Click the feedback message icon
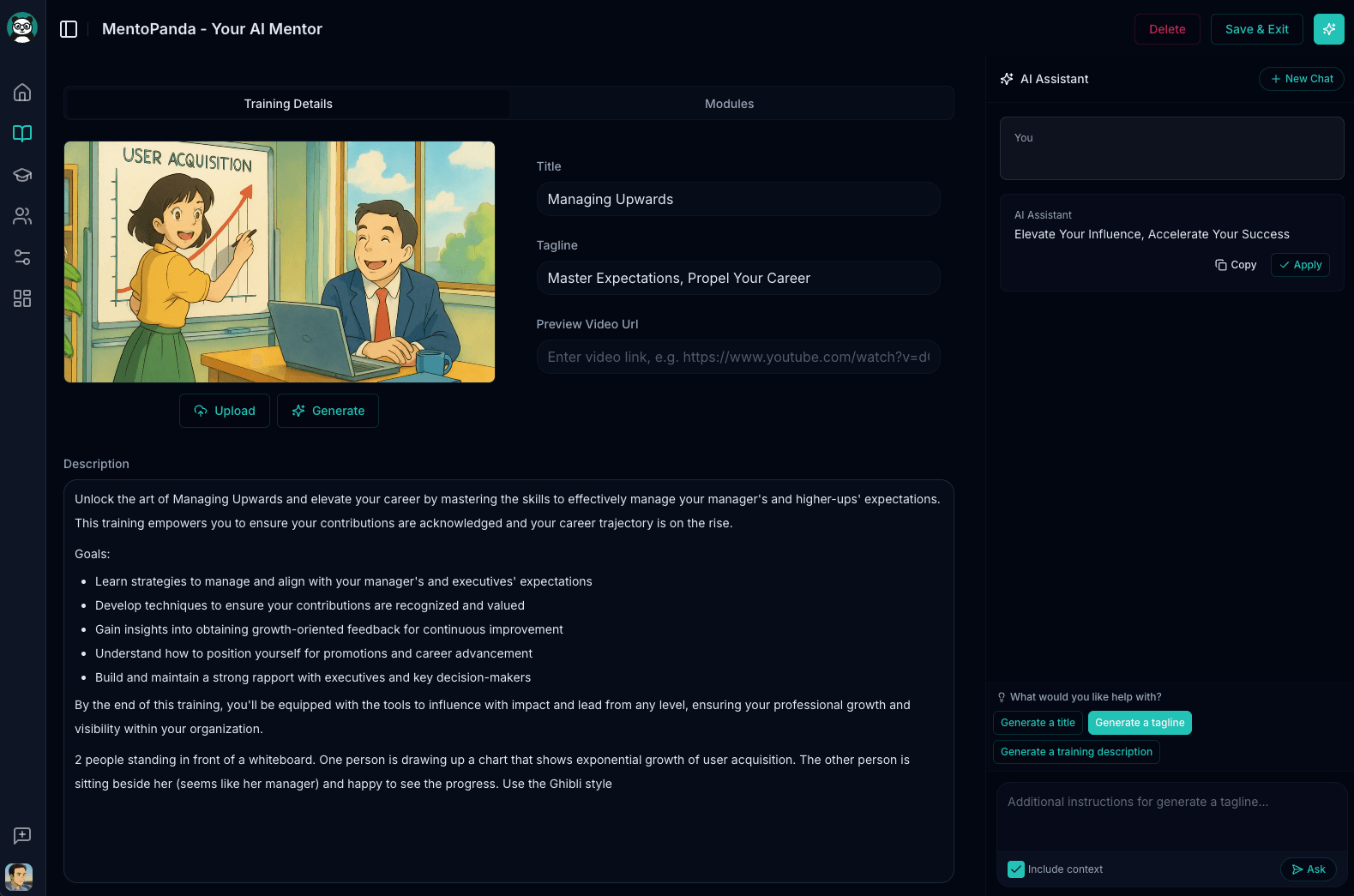The width and height of the screenshot is (1354, 896). tap(22, 835)
